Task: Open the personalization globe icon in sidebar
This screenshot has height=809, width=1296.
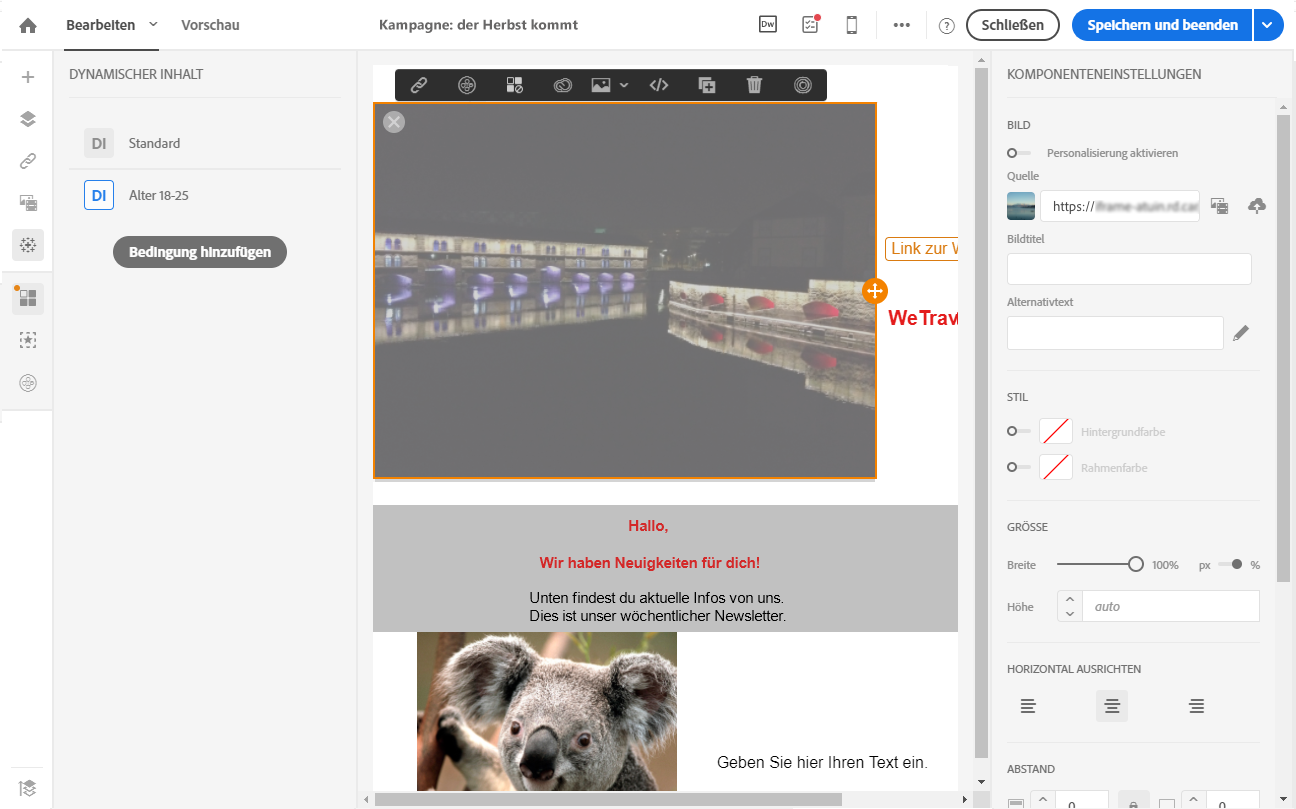Action: [x=28, y=382]
